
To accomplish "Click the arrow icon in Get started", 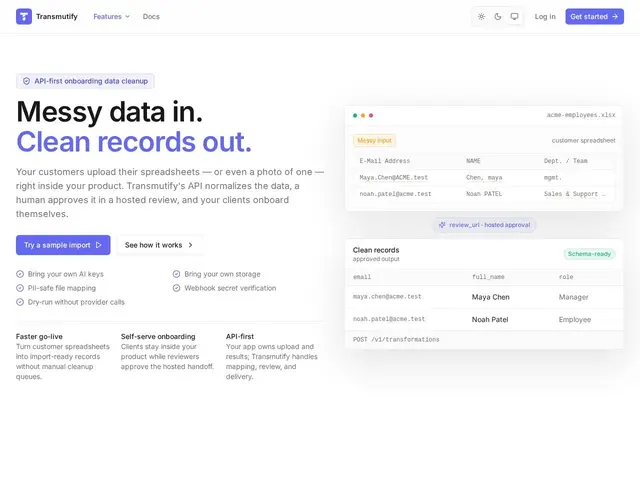I will click(x=615, y=16).
